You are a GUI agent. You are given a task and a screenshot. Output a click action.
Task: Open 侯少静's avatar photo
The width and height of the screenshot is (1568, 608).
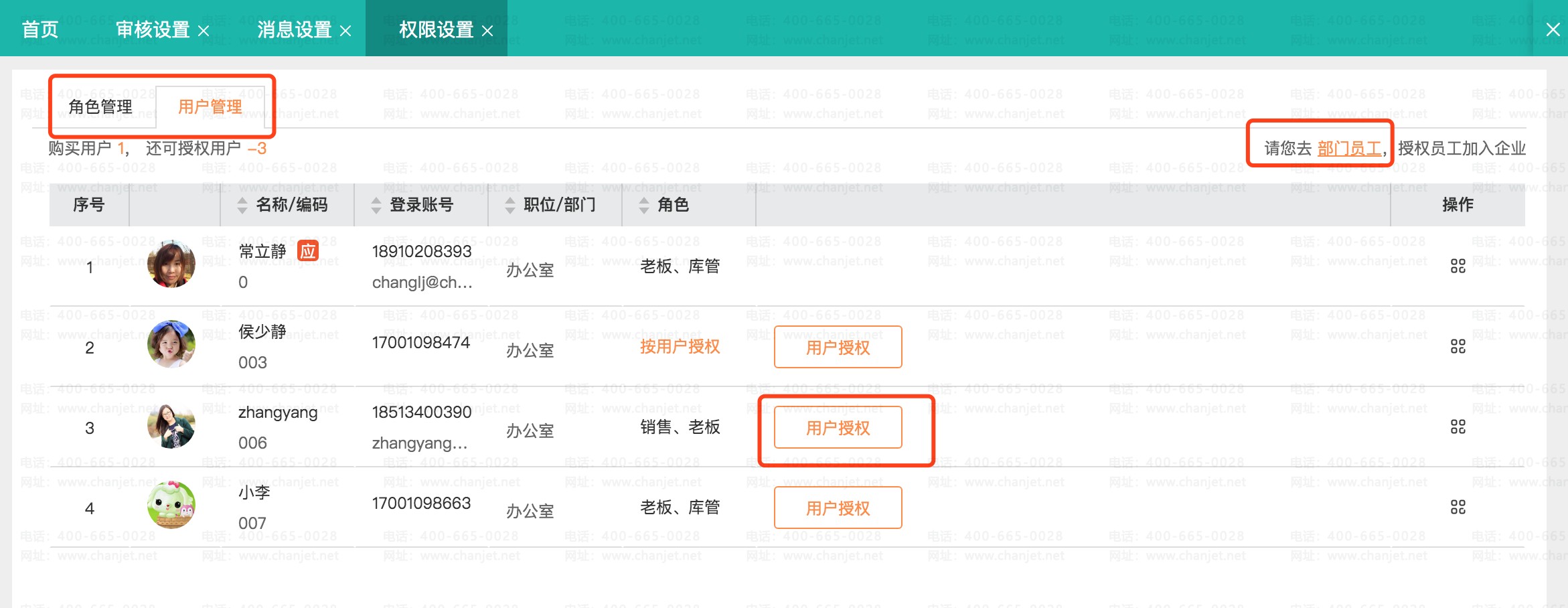[x=171, y=344]
